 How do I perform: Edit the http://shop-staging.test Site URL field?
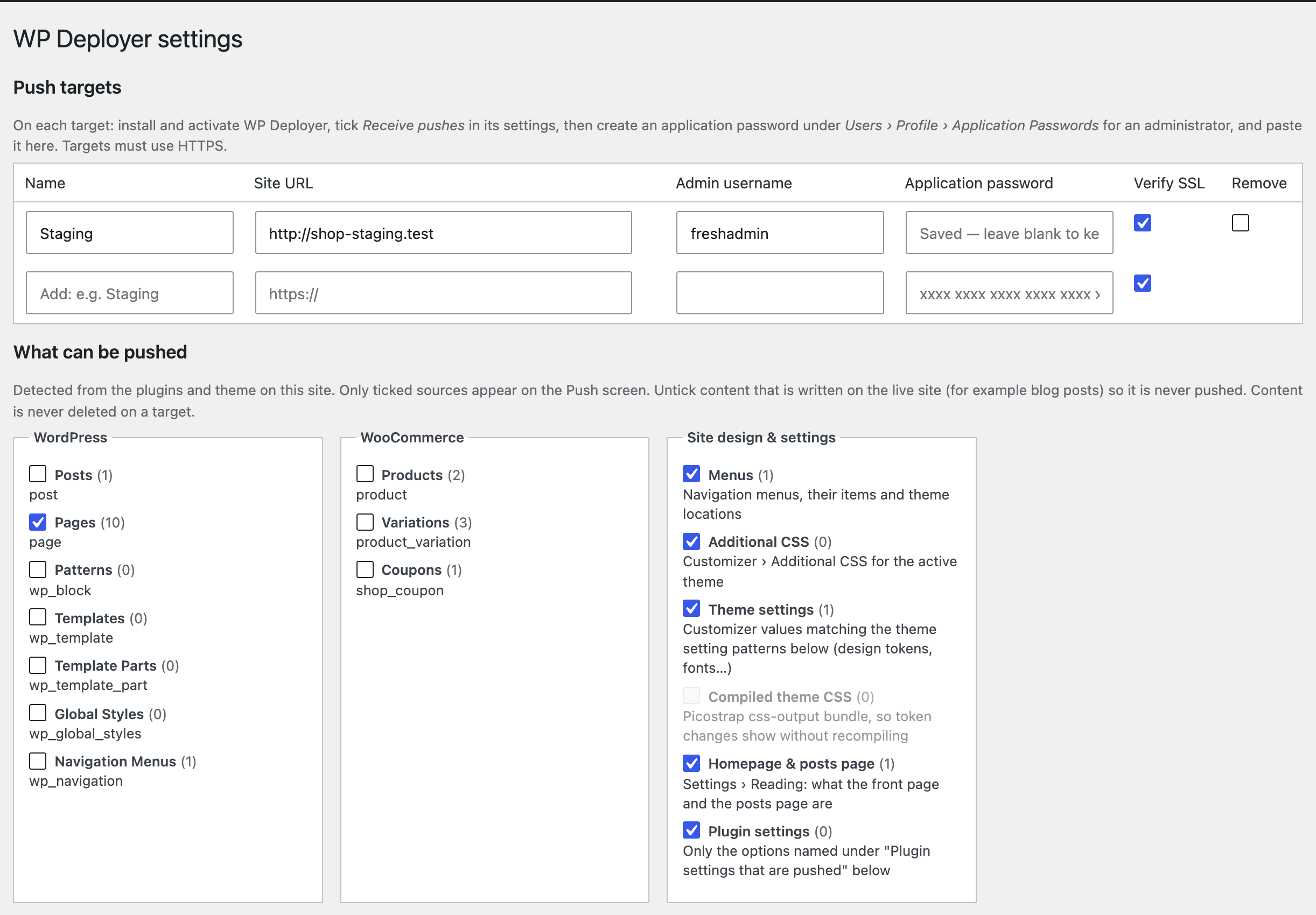[x=443, y=233]
